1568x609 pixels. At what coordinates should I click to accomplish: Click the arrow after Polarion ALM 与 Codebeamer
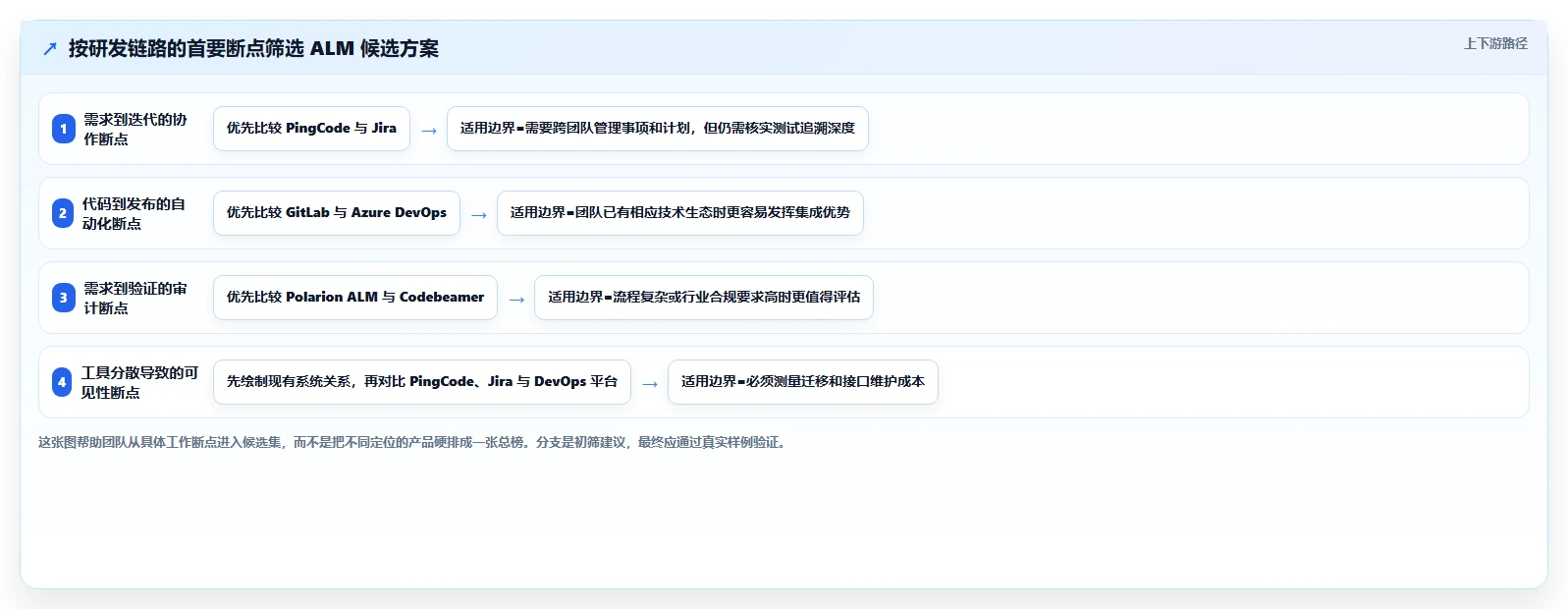516,299
